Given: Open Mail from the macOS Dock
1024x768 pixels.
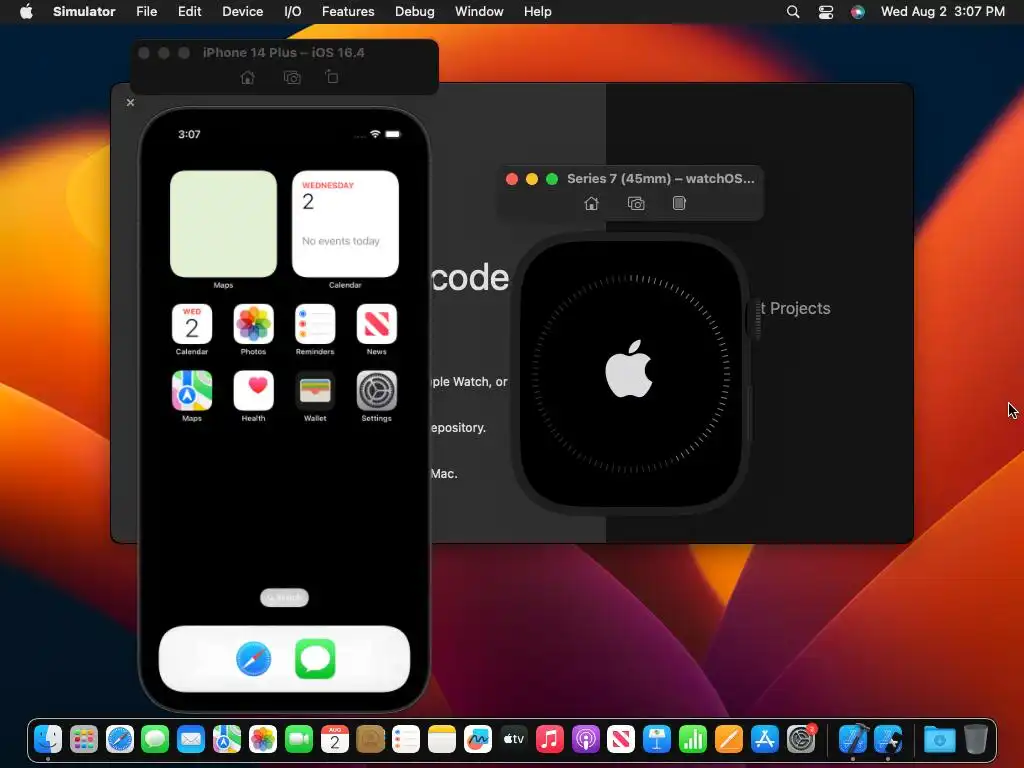Looking at the screenshot, I should (191, 739).
